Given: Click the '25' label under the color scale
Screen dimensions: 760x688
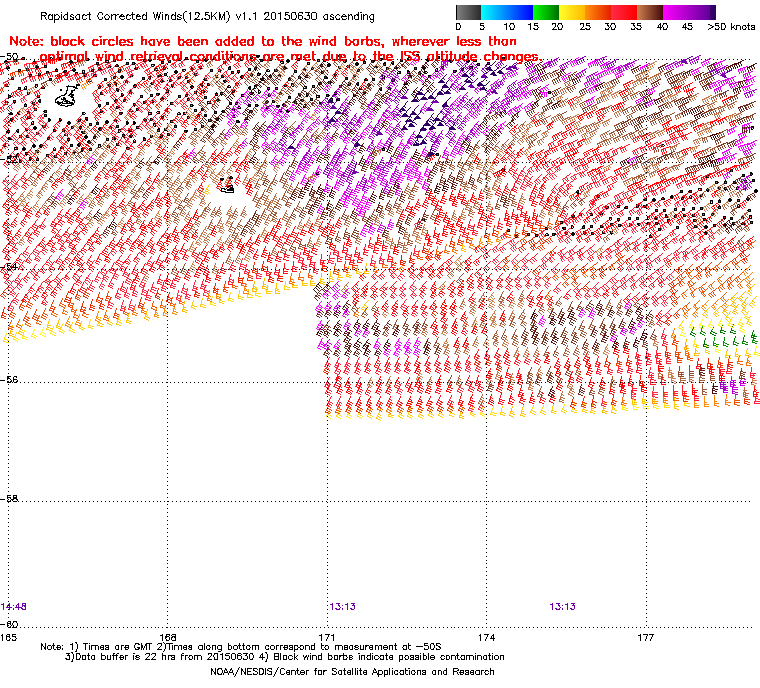Looking at the screenshot, I should pyautogui.click(x=585, y=27).
